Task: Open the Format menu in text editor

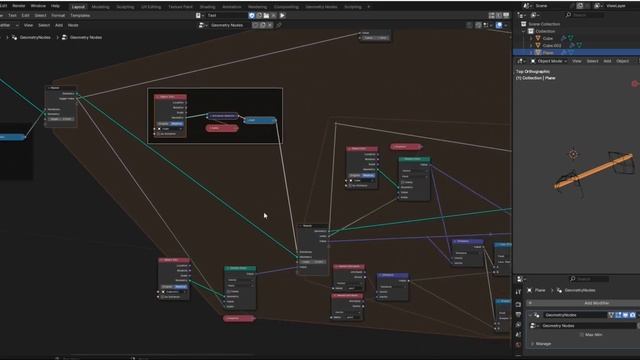Action: coord(58,16)
